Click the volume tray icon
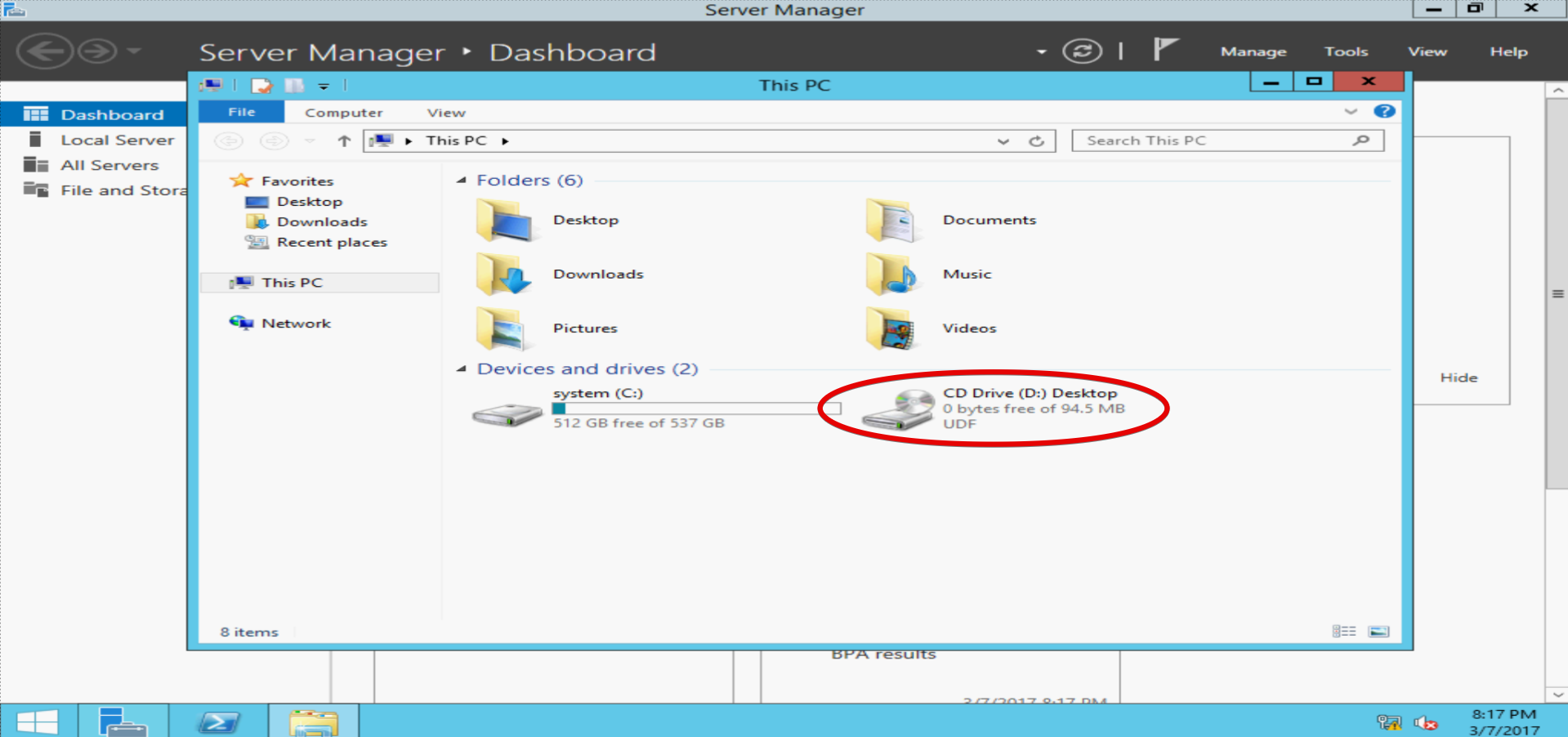Image resolution: width=1568 pixels, height=737 pixels. [x=1426, y=722]
